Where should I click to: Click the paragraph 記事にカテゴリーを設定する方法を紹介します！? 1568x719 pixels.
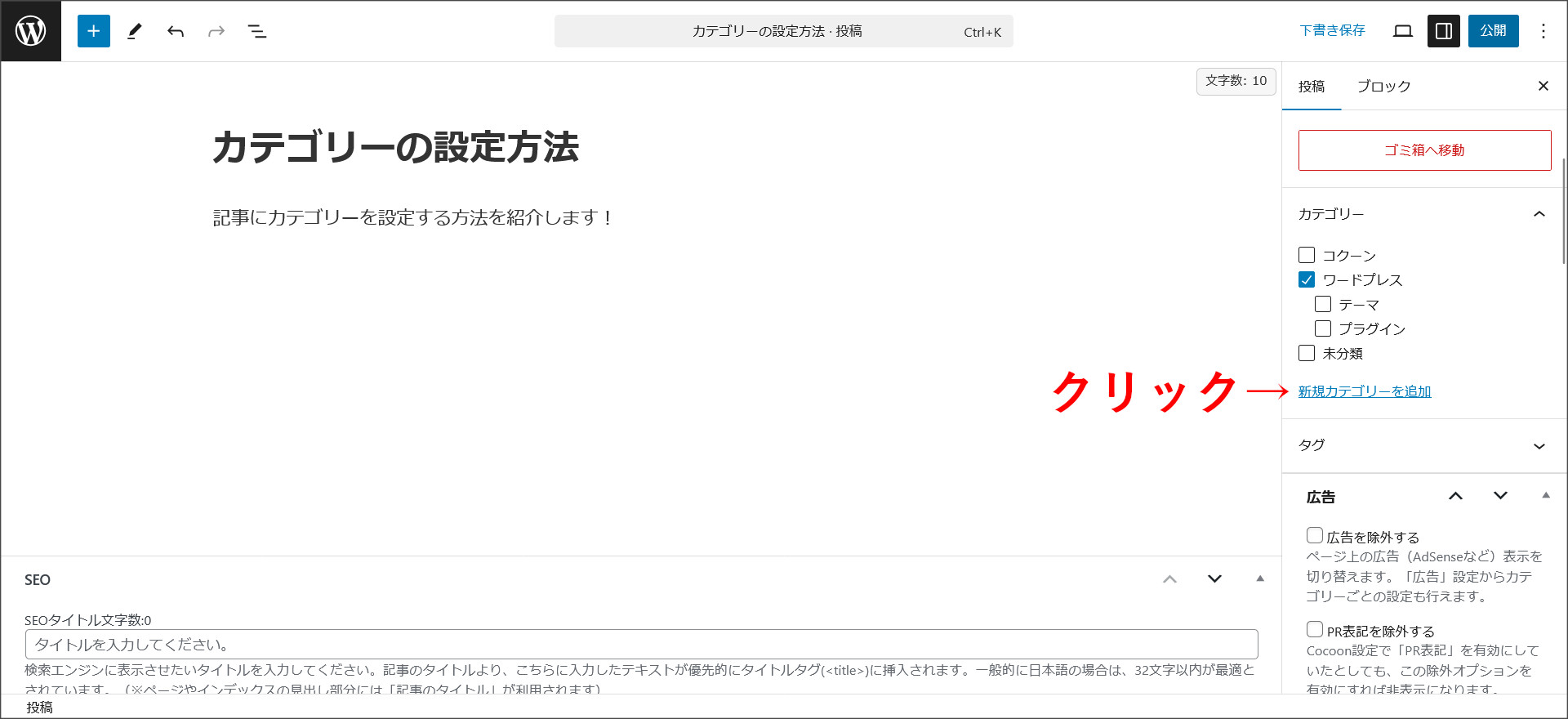point(412,217)
